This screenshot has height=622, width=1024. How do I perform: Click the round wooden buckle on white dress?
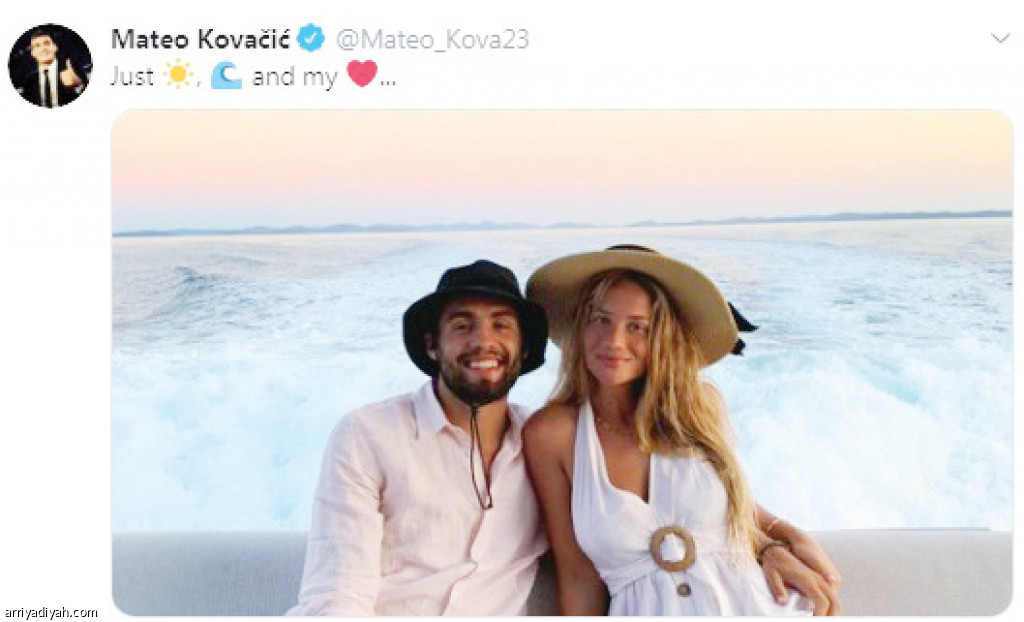672,549
